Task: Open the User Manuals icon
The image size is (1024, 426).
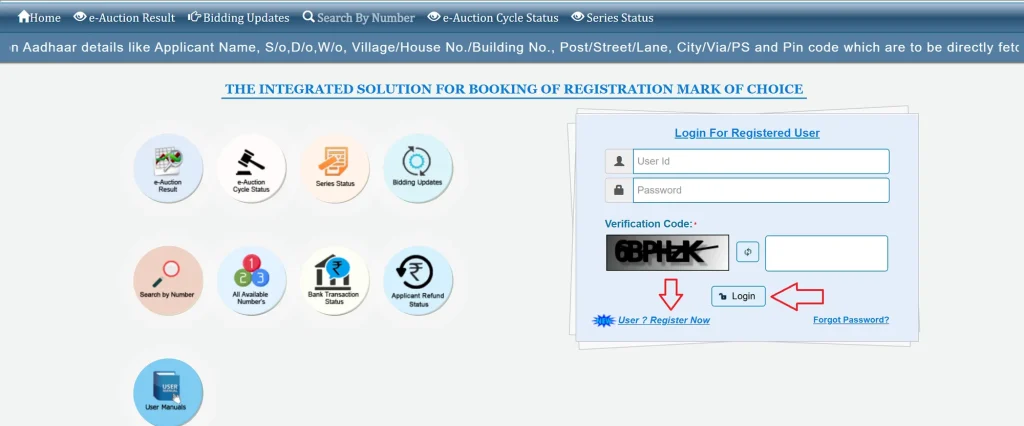Action: [x=168, y=392]
